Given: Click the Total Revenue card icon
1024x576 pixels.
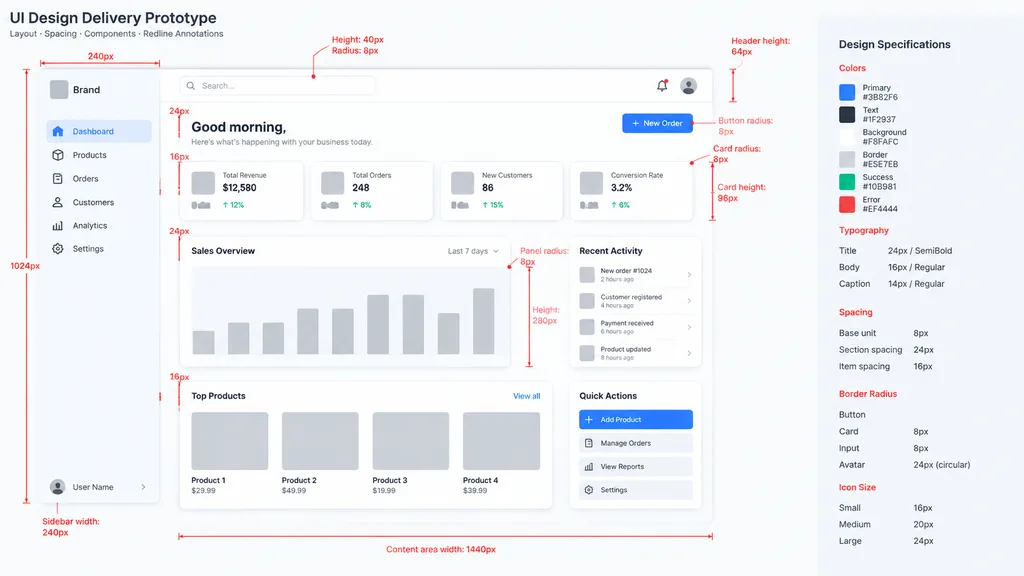Looking at the screenshot, I should [203, 183].
